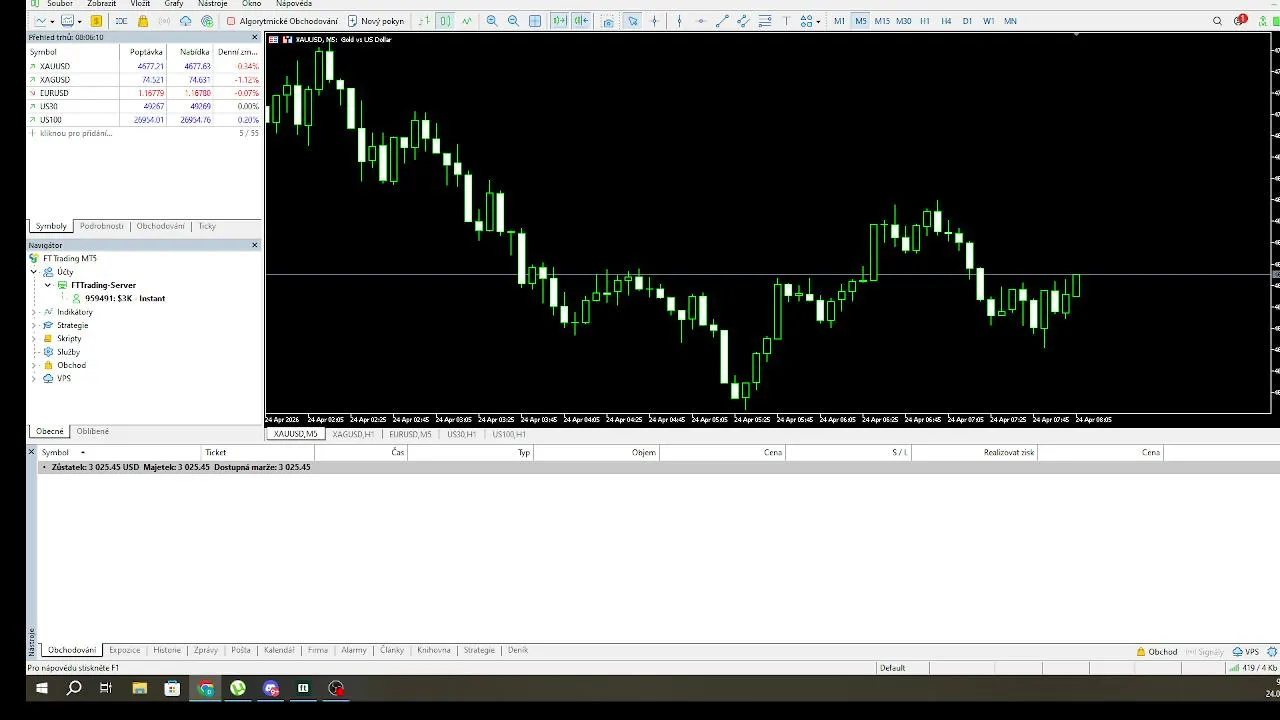Expand the Indikátory tree node
Screen dimensions: 1280x720
pyautogui.click(x=34, y=312)
